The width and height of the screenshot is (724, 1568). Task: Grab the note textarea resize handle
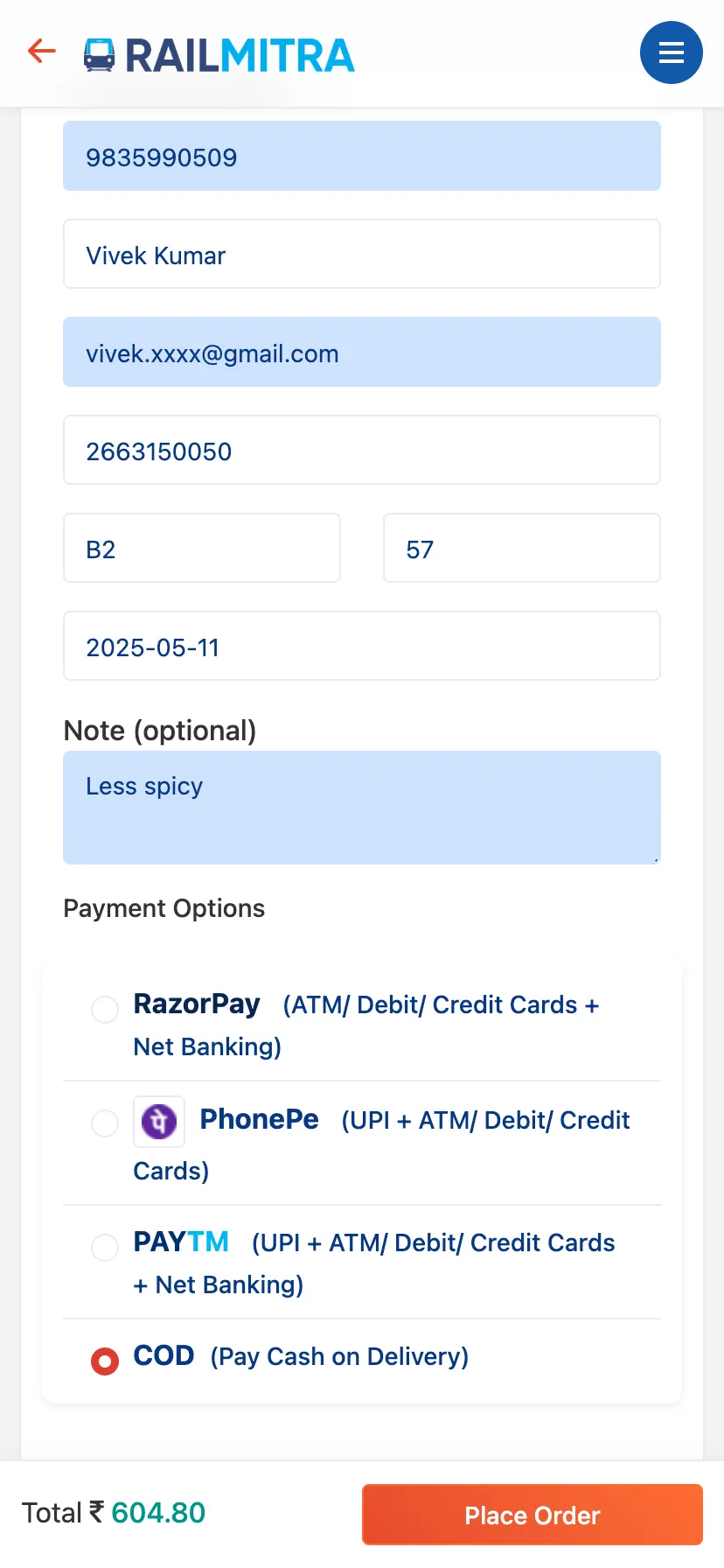point(655,859)
